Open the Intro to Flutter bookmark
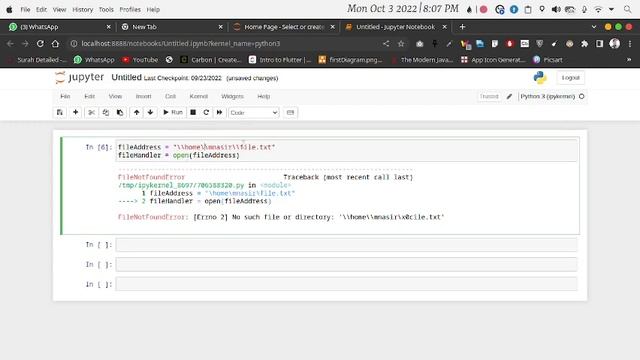 click(280, 60)
